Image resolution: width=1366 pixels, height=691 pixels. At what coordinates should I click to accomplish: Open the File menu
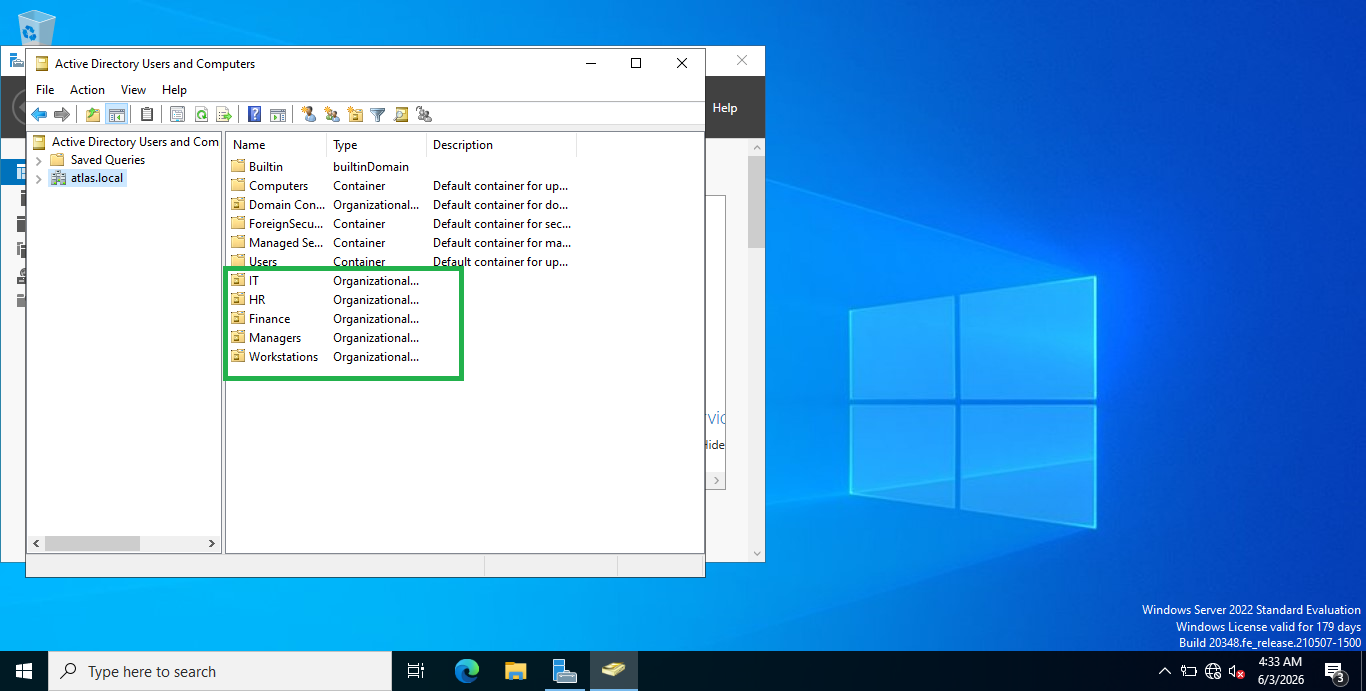pos(45,90)
